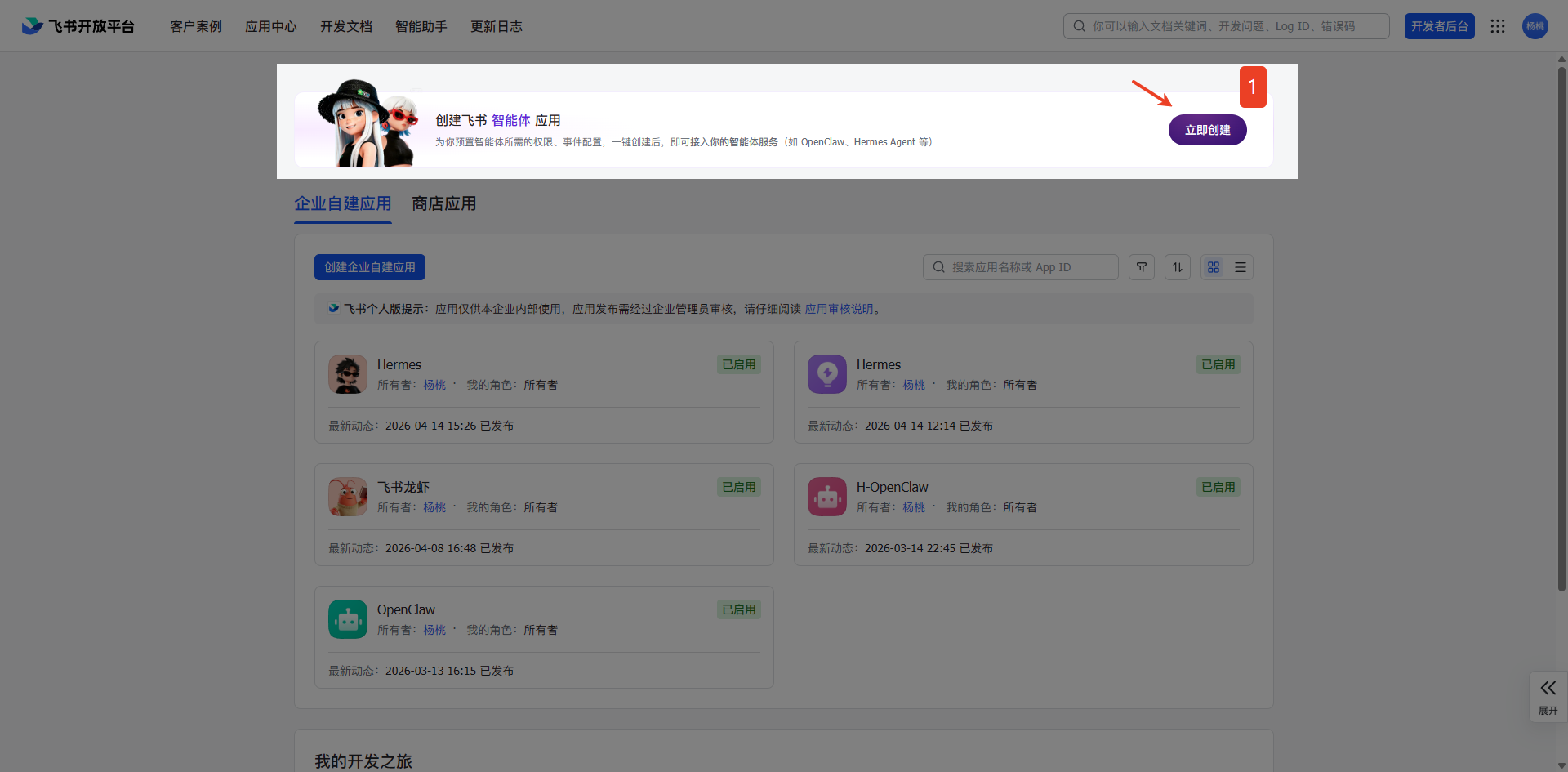Open 应用中心 in the top navigation

(x=271, y=26)
